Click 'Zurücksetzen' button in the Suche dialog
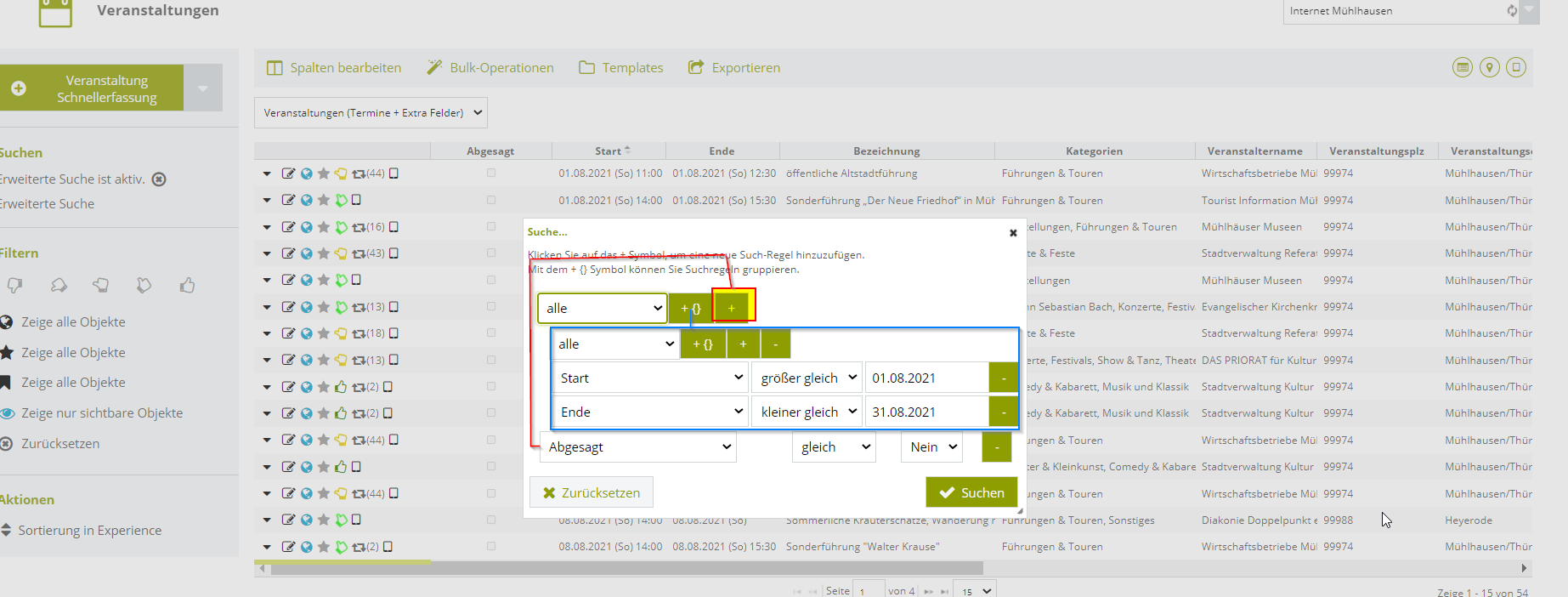This screenshot has height=597, width=1568. click(x=592, y=492)
